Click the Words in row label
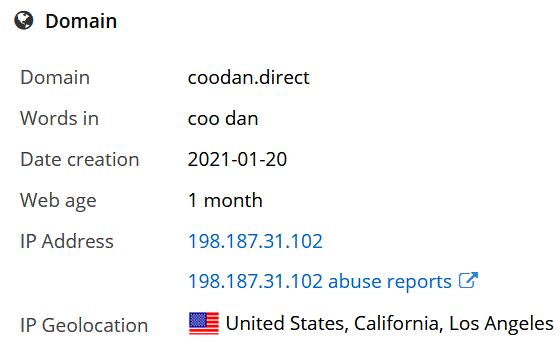The width and height of the screenshot is (560, 361). pyautogui.click(x=59, y=118)
